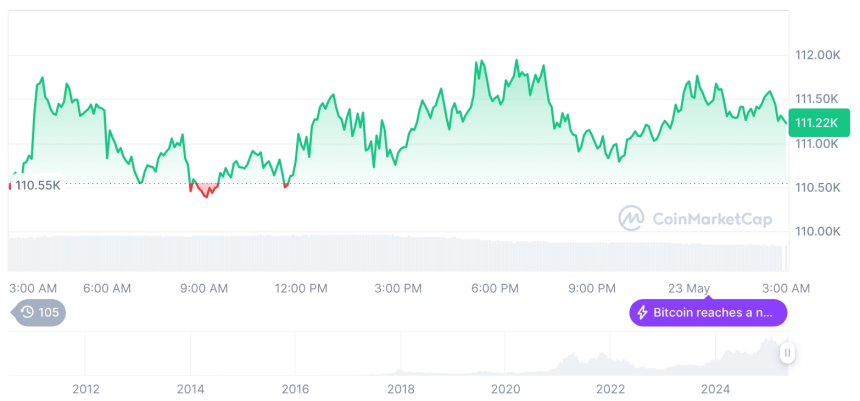Click the 110.00K price axis label
This screenshot has width=860, height=401.
tap(816, 231)
